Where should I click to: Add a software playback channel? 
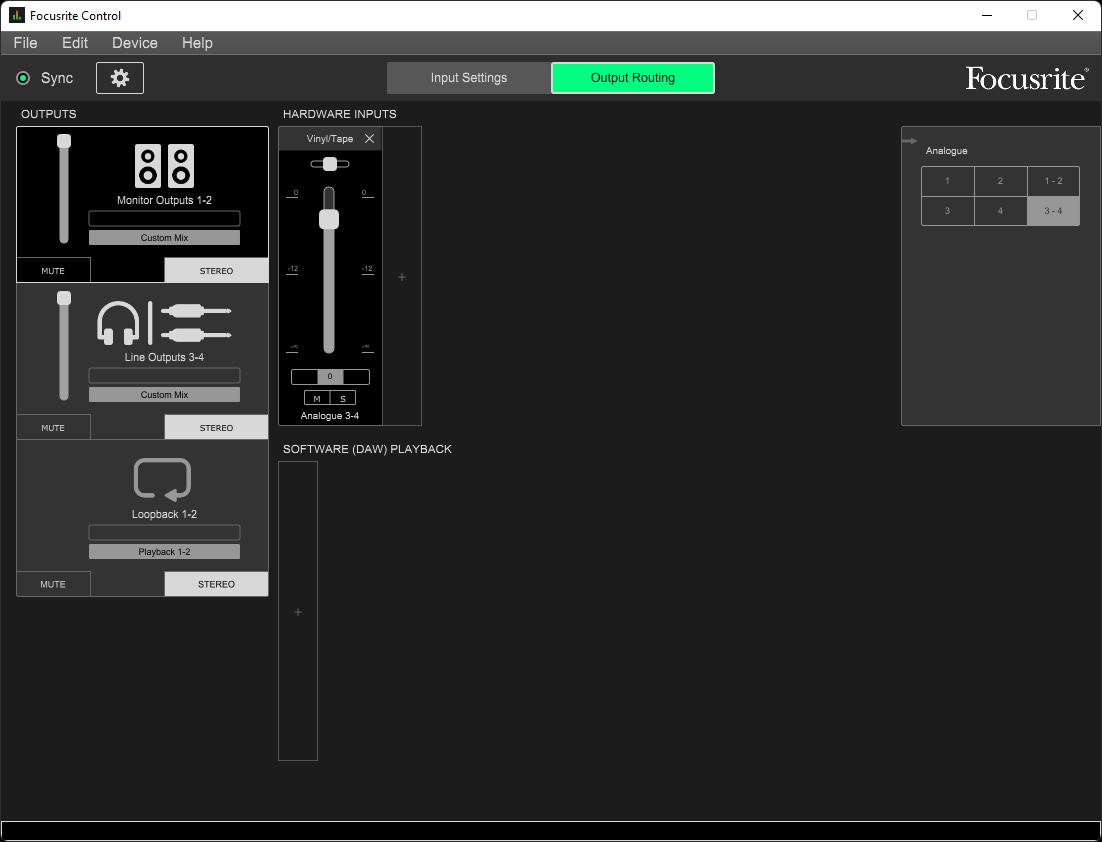(298, 611)
